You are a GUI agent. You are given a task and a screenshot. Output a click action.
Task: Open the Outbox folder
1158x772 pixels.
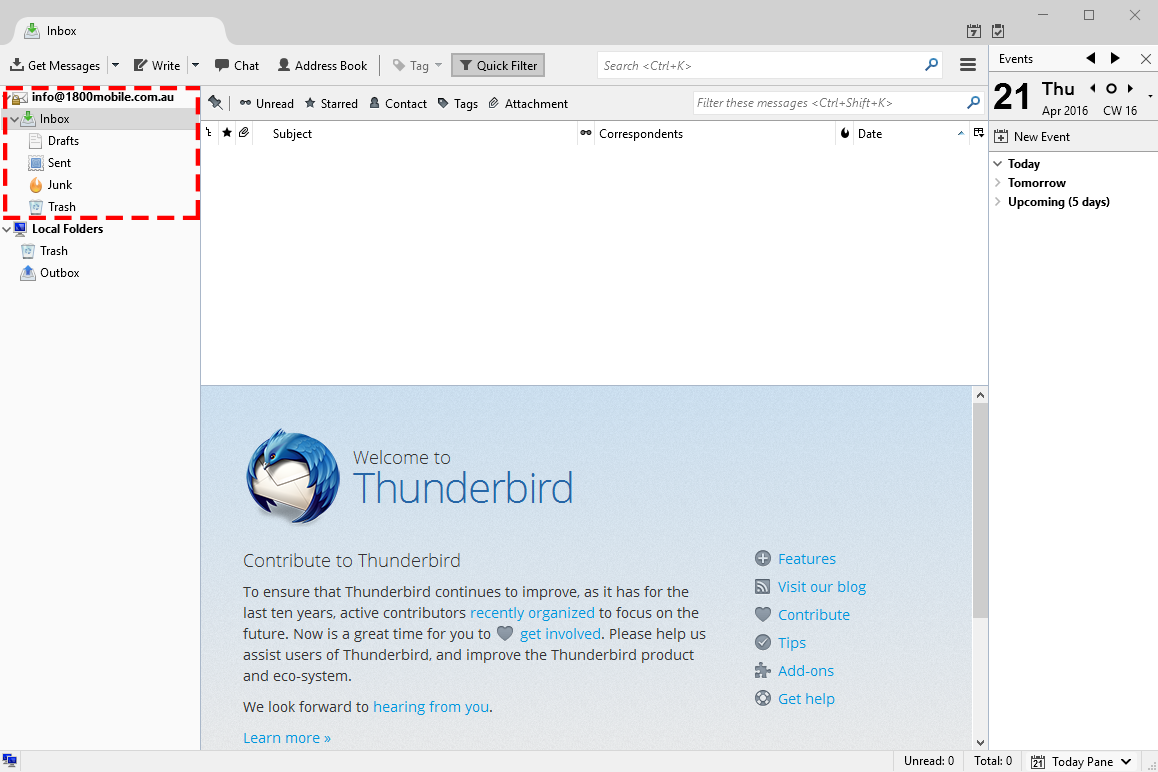click(x=60, y=273)
